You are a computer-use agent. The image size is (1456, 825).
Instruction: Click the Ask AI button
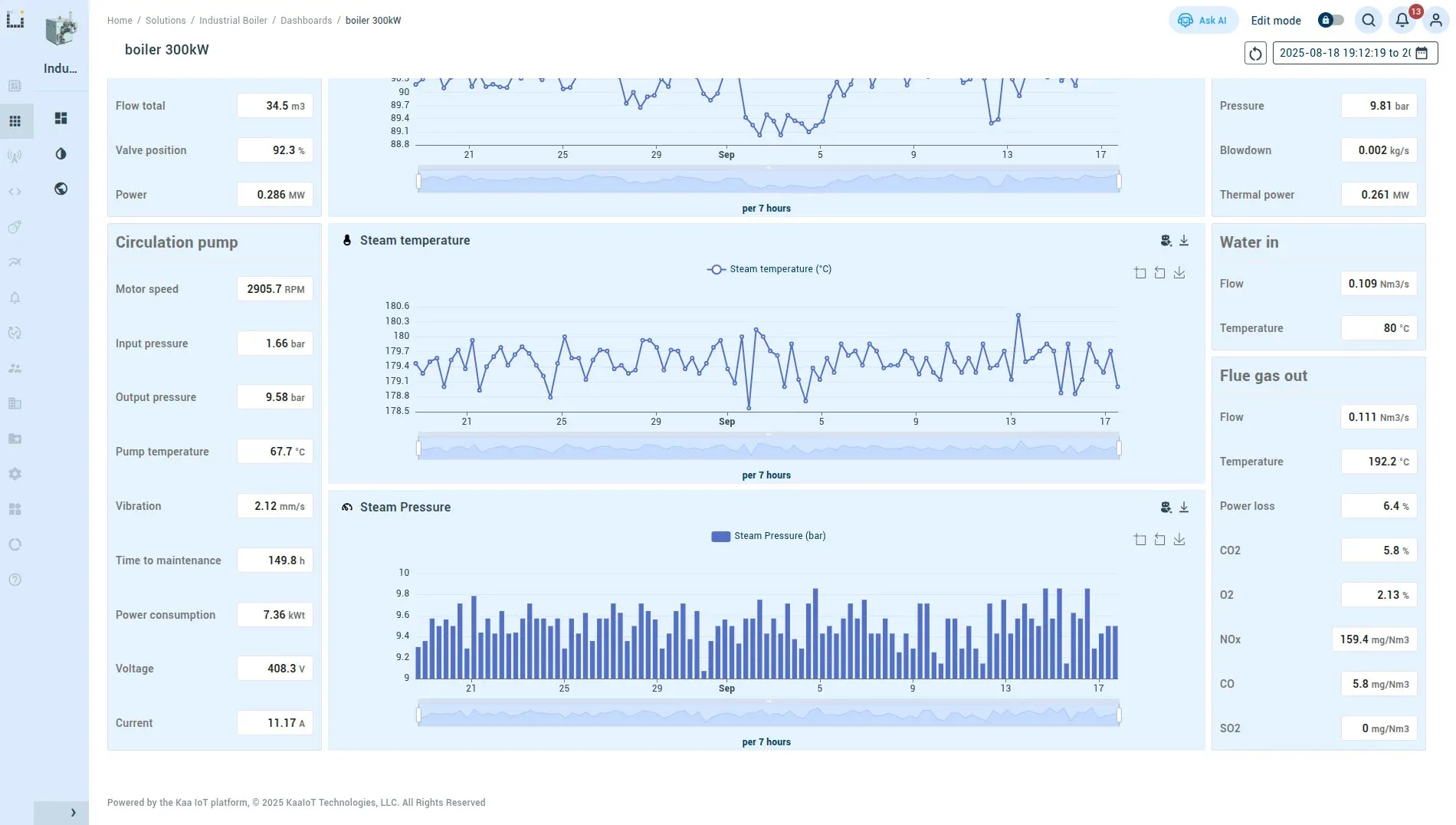pyautogui.click(x=1203, y=21)
